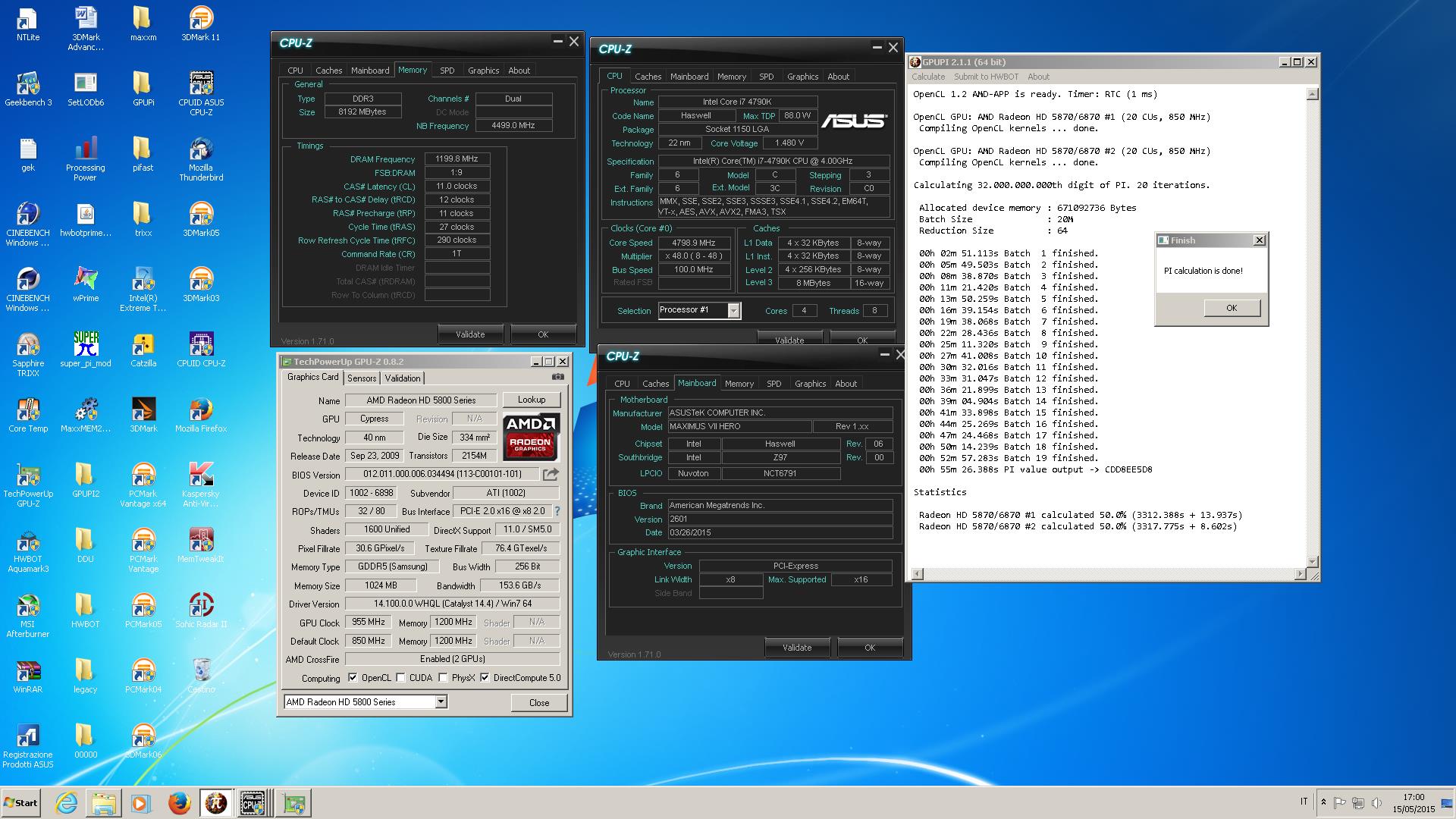1456x819 pixels.
Task: Open MaxxMEM2 desktop shortcut
Action: pyautogui.click(x=86, y=416)
